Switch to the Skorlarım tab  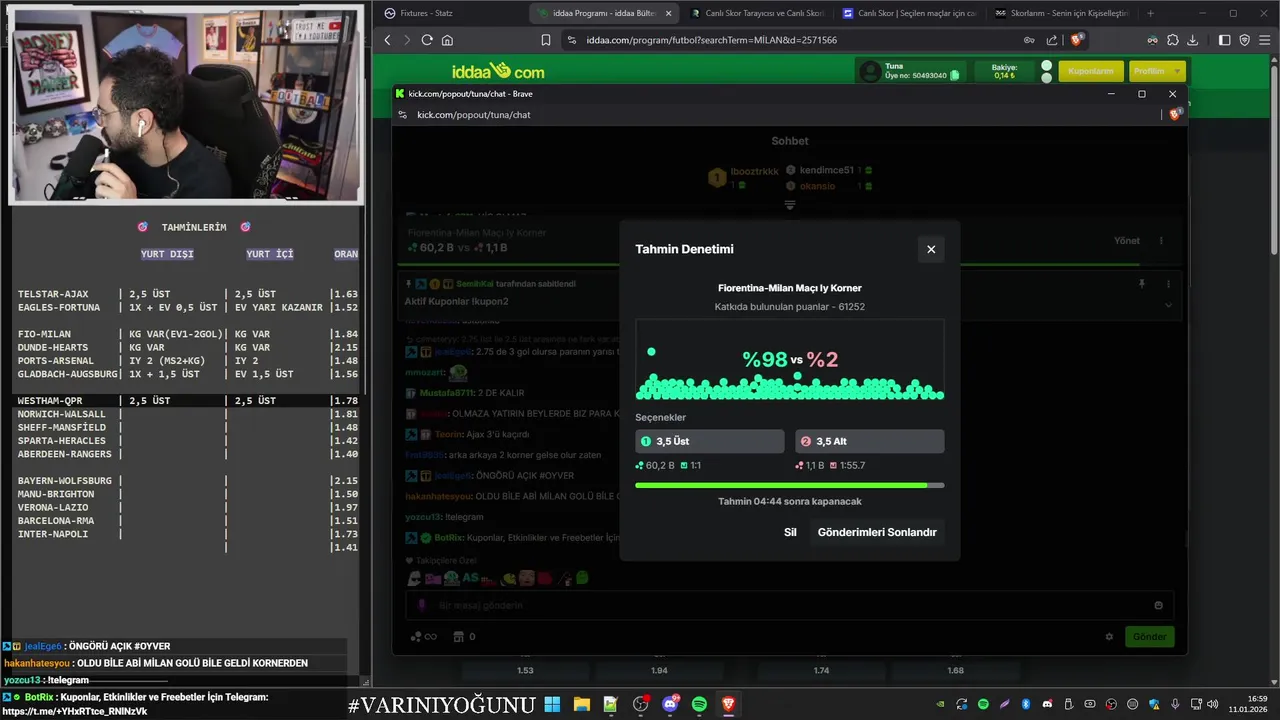click(1061, 13)
